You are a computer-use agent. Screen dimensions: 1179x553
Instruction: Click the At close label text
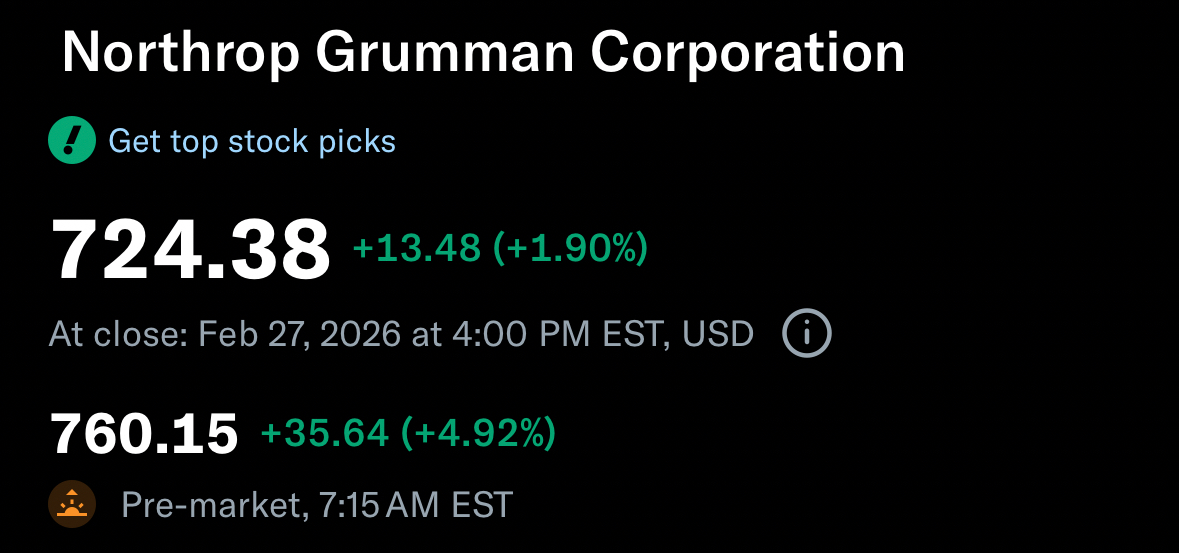pos(117,333)
